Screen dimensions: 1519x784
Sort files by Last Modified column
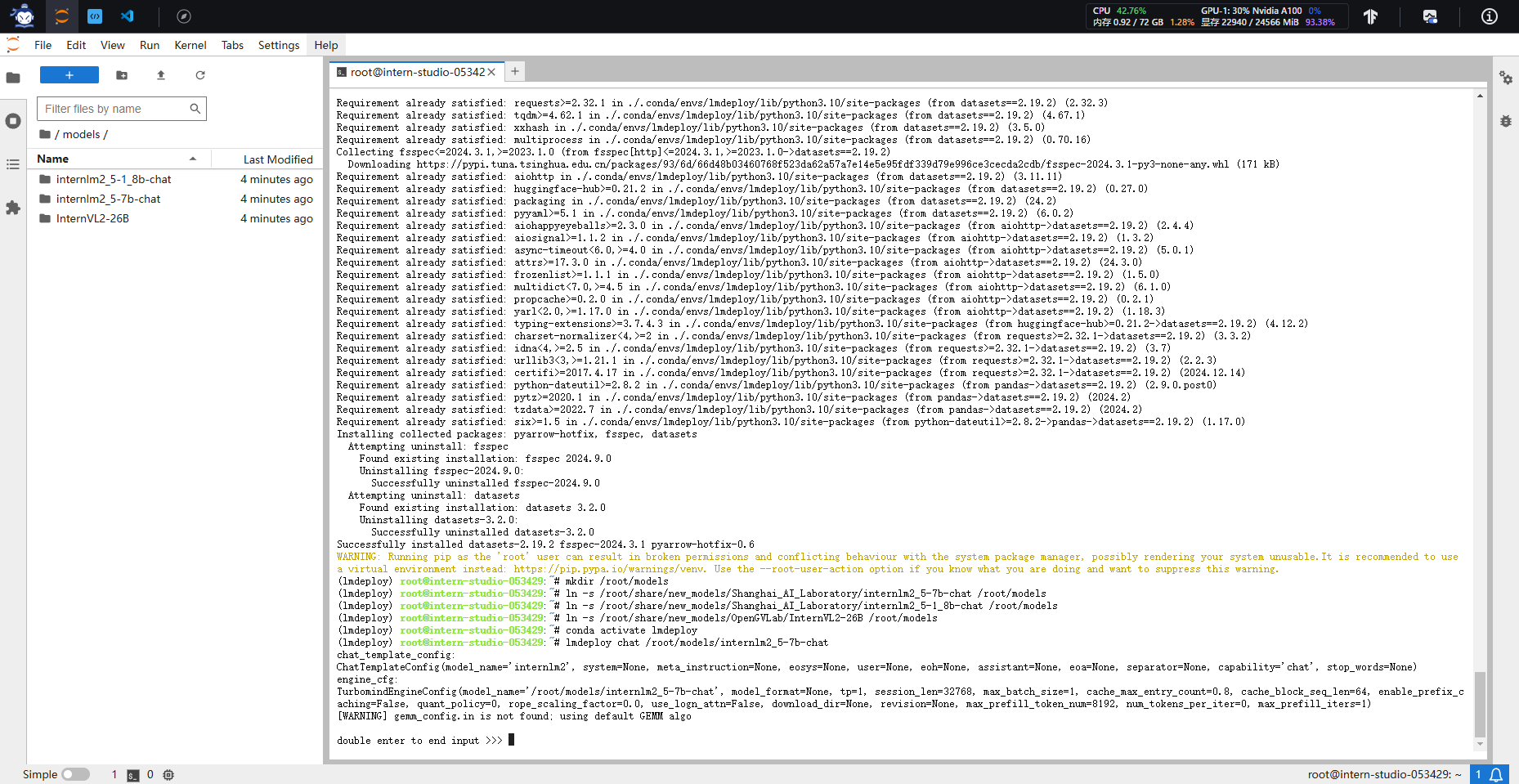268,159
